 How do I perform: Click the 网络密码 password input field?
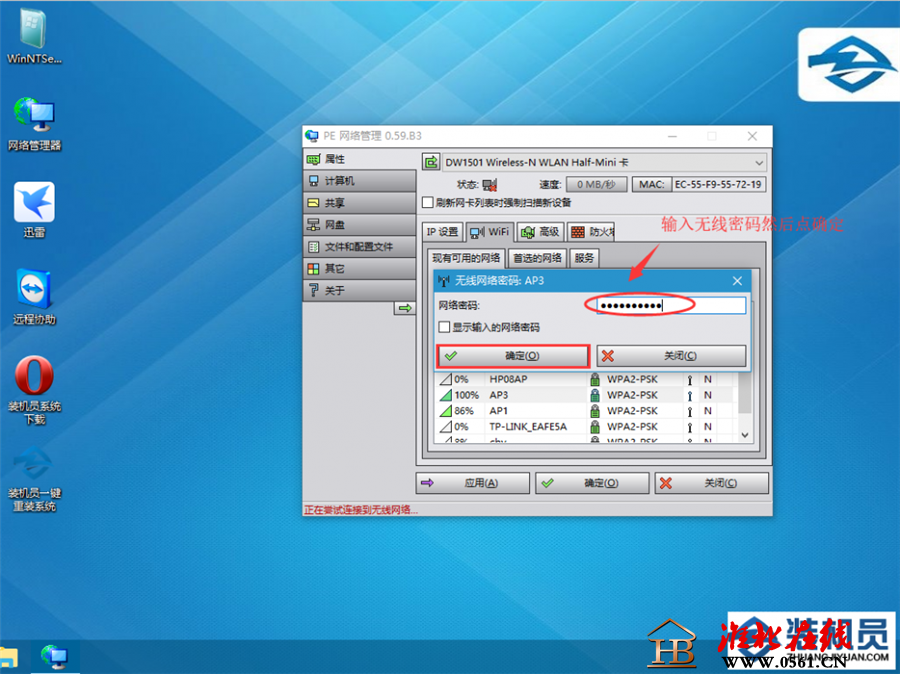coord(670,305)
